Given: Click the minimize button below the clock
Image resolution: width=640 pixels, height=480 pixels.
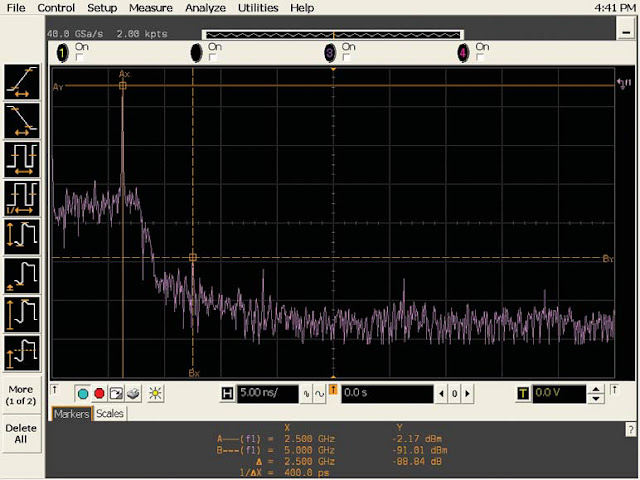Looking at the screenshot, I should coord(625,31).
